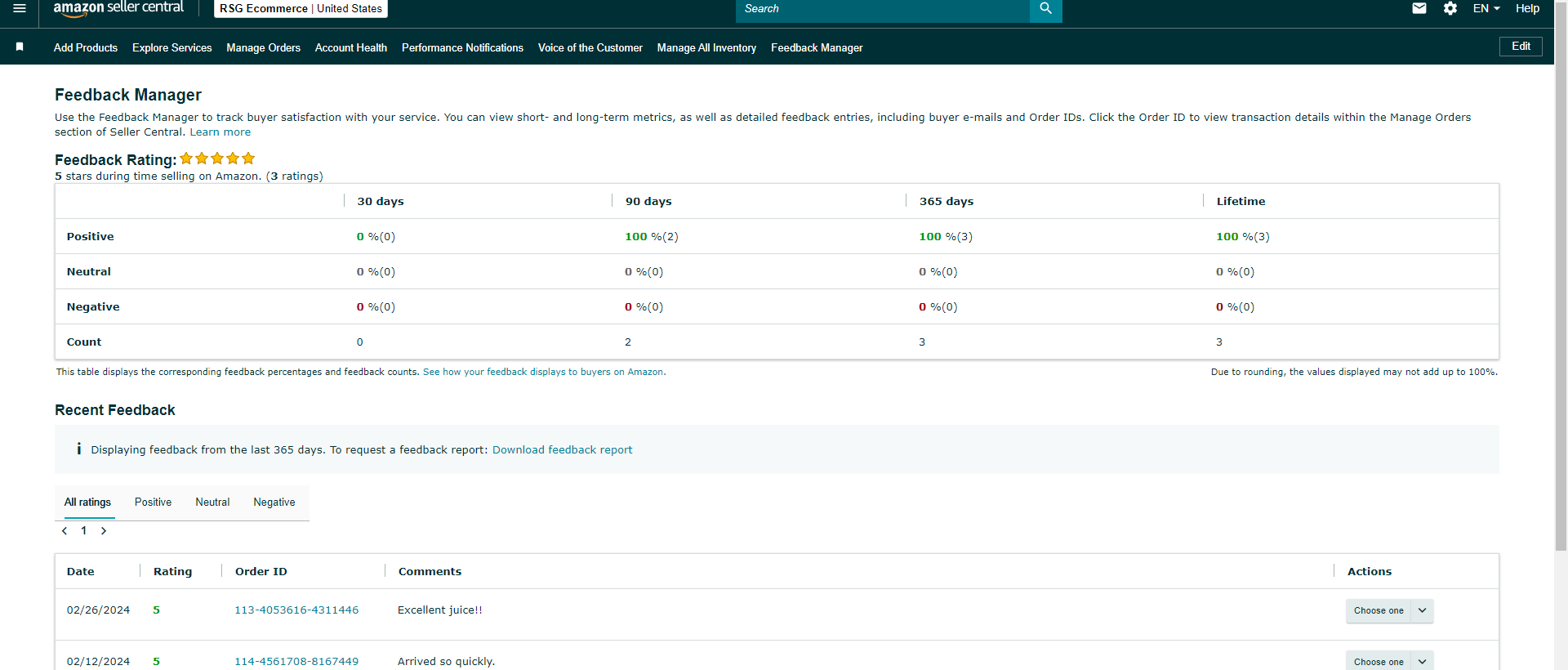Click the 365 days column header
Viewport: 1568px width, 670px height.
[x=947, y=202]
